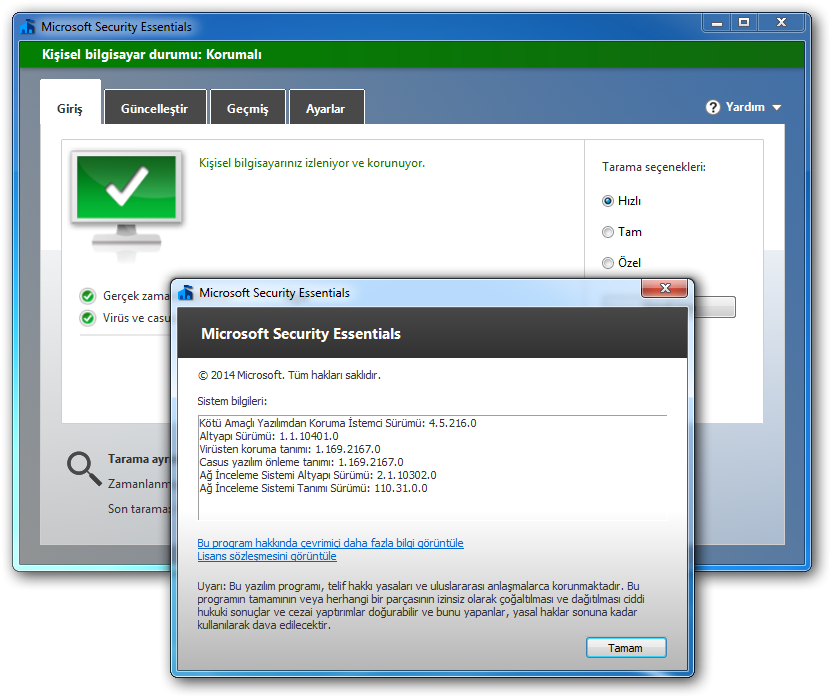Select line 'Virüsten koruma tanımı: 1.169.2167.0'
832x698 pixels.
point(290,449)
